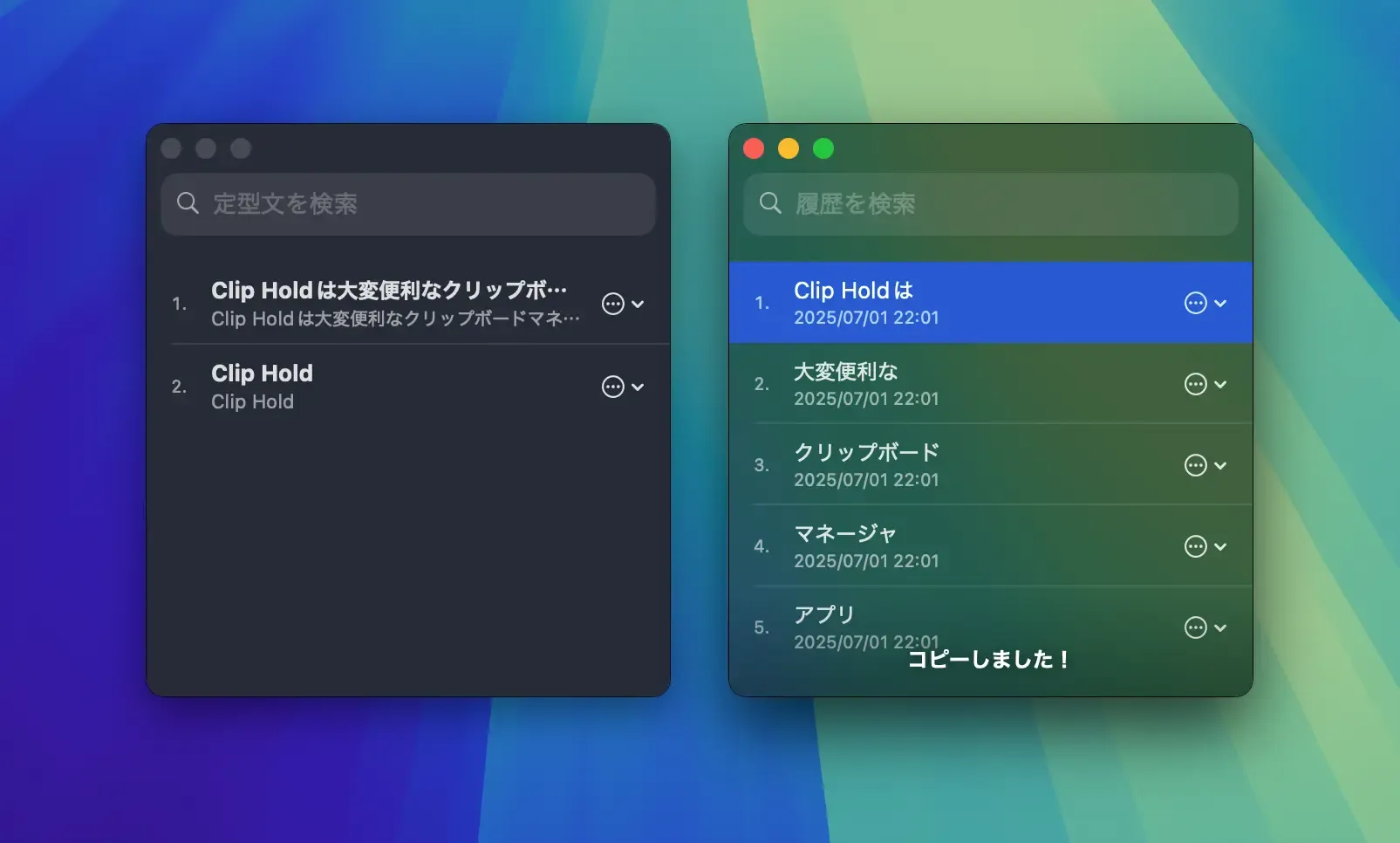Close the history window with the red button
The image size is (1400, 843).
(754, 148)
